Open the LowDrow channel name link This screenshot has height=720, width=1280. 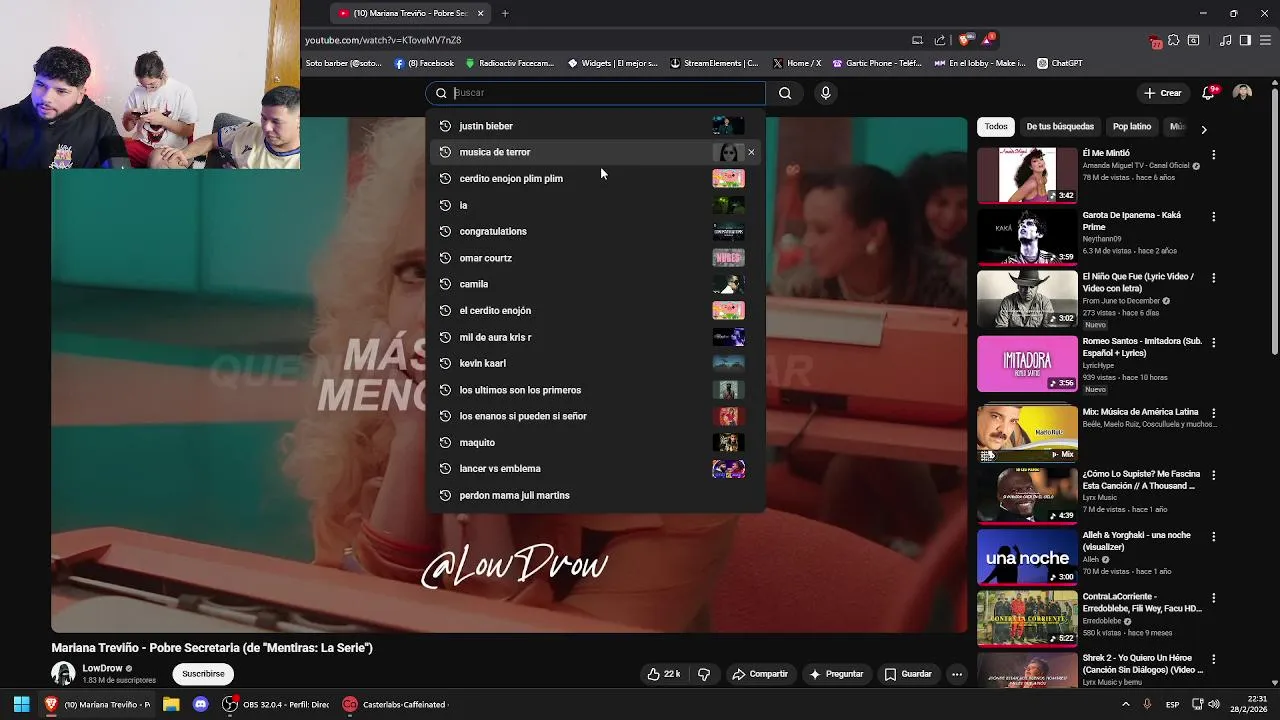click(x=102, y=668)
